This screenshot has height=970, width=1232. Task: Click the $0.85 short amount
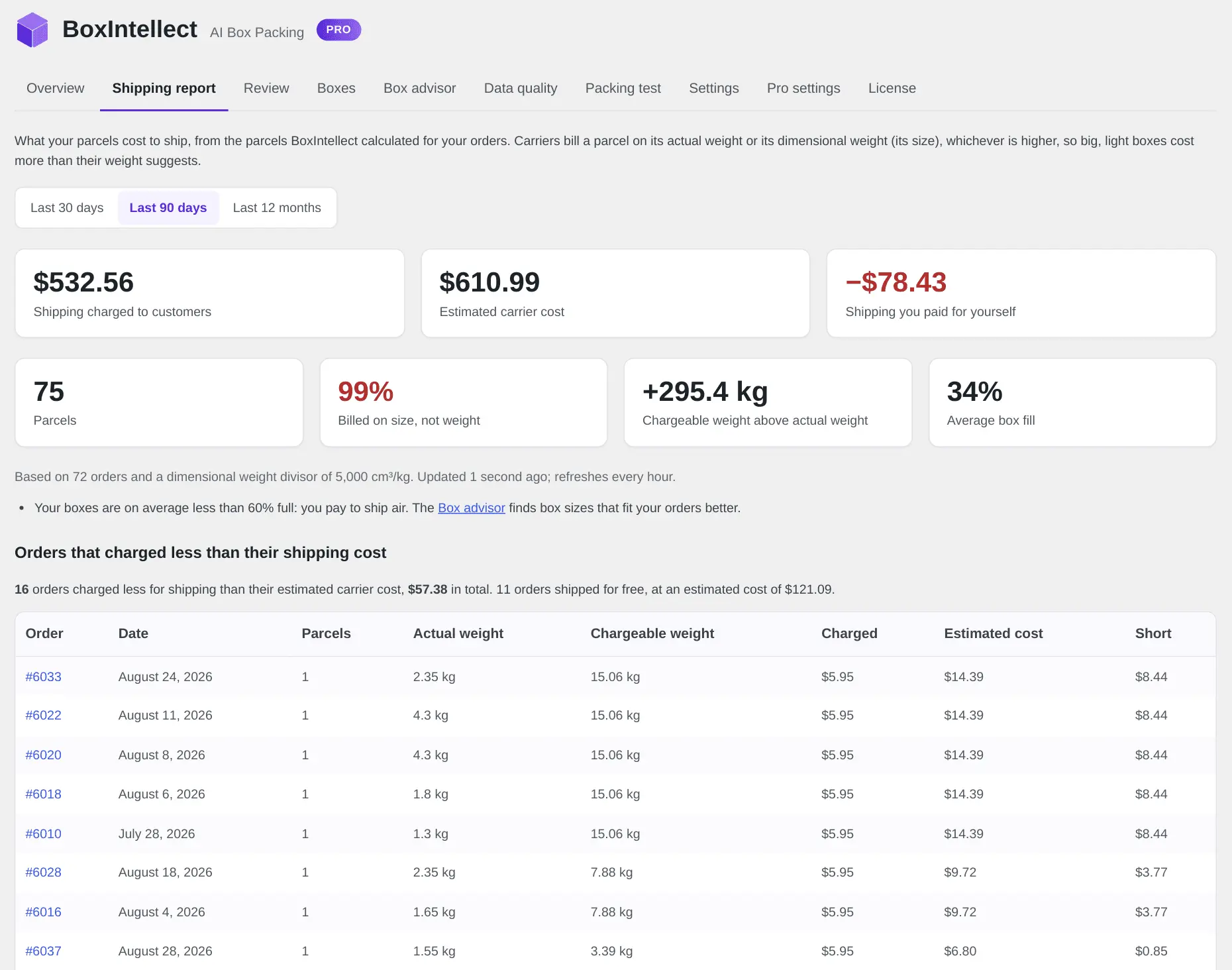coord(1151,951)
